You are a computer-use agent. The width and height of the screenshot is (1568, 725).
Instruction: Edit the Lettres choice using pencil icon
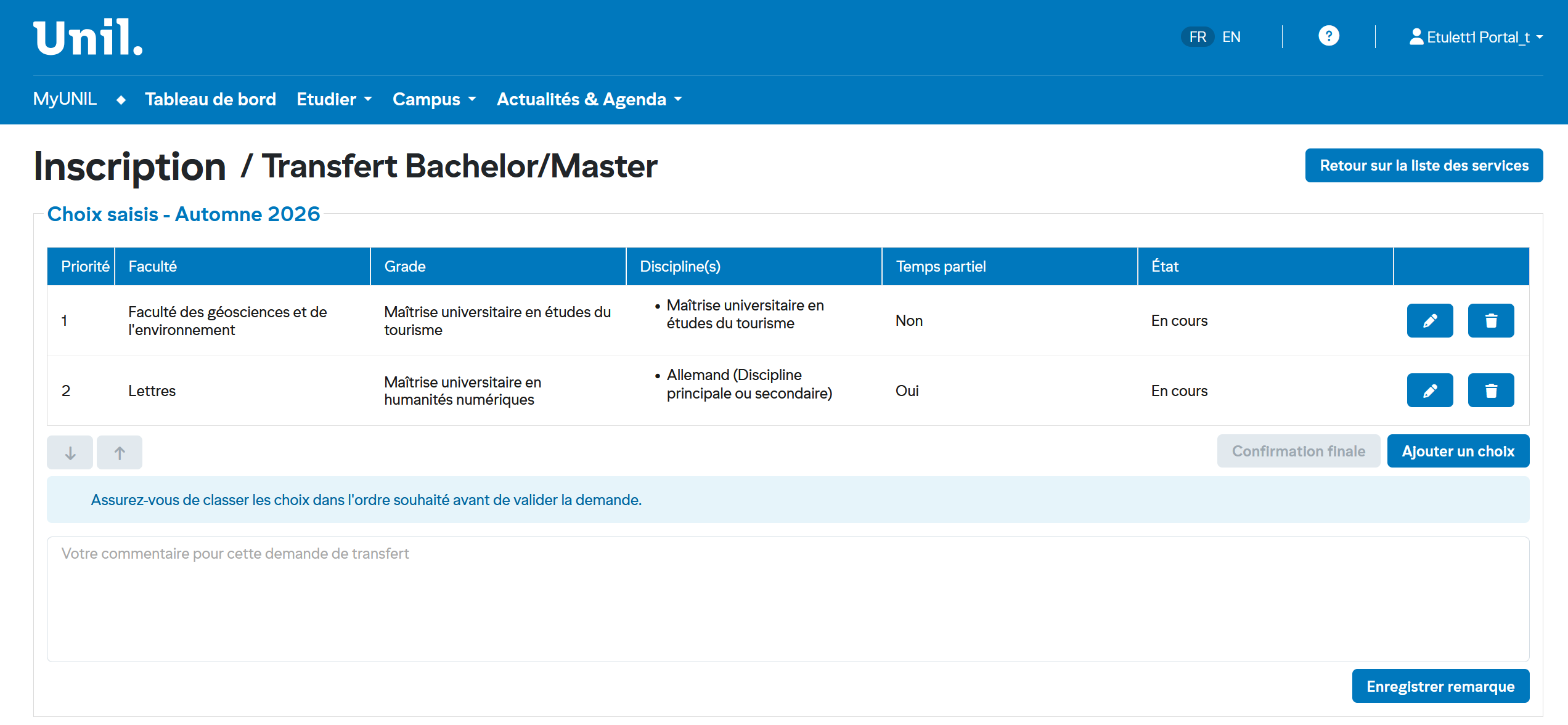tap(1429, 391)
